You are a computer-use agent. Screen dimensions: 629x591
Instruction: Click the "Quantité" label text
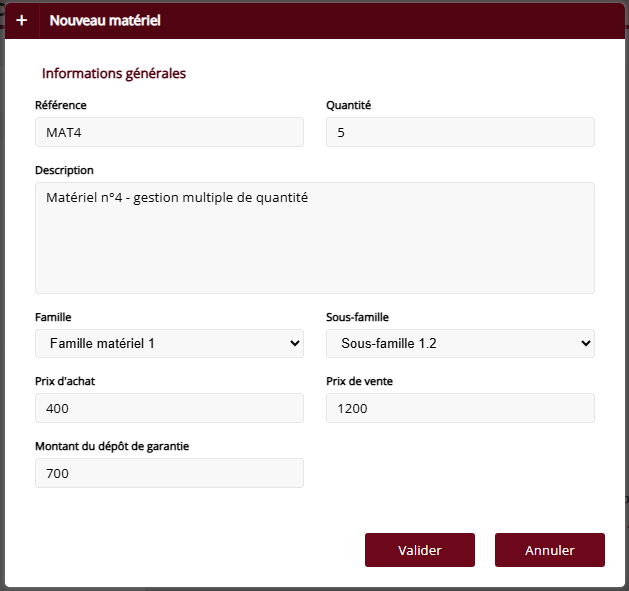pyautogui.click(x=349, y=105)
